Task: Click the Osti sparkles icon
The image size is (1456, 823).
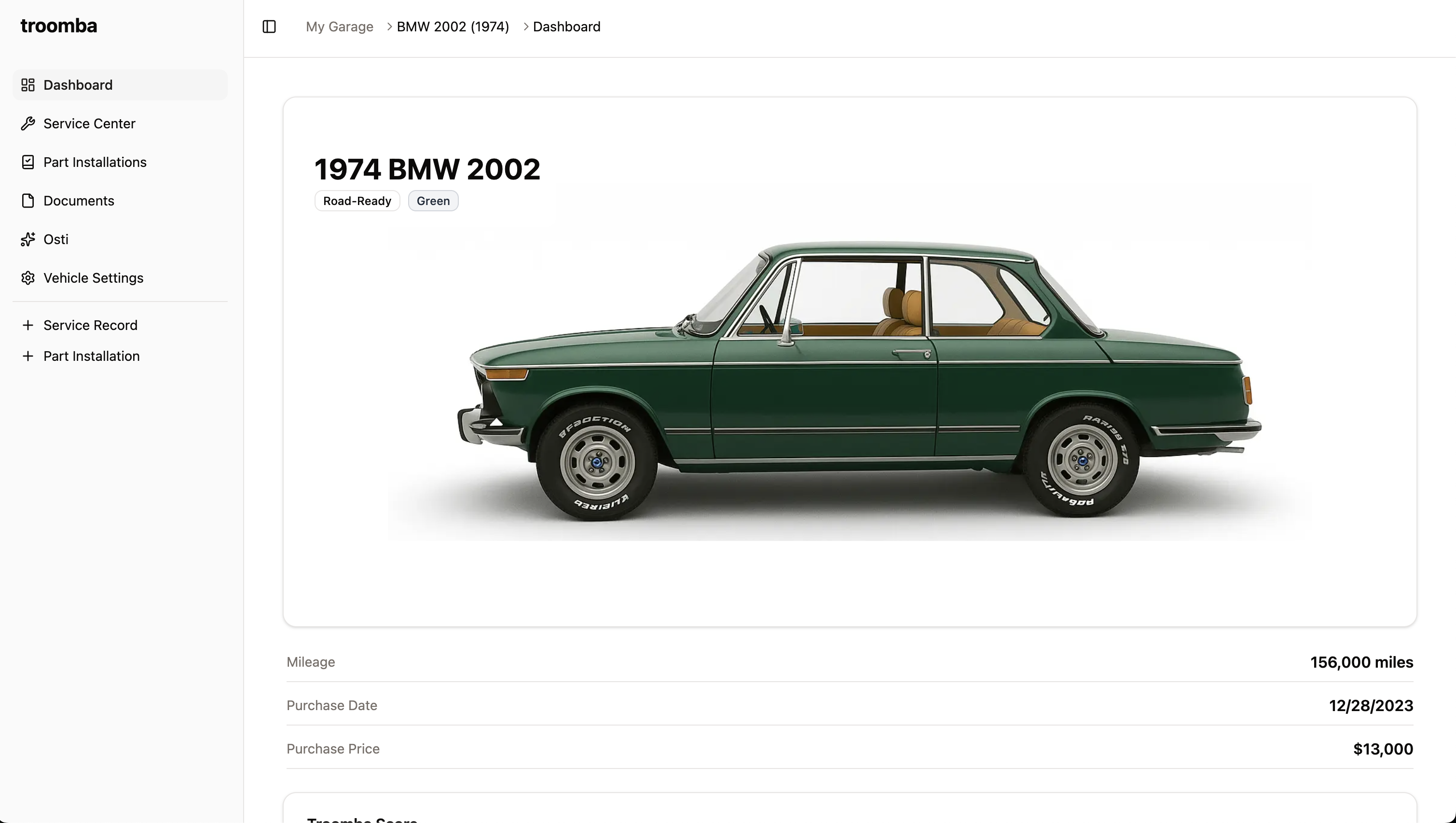Action: [27, 239]
